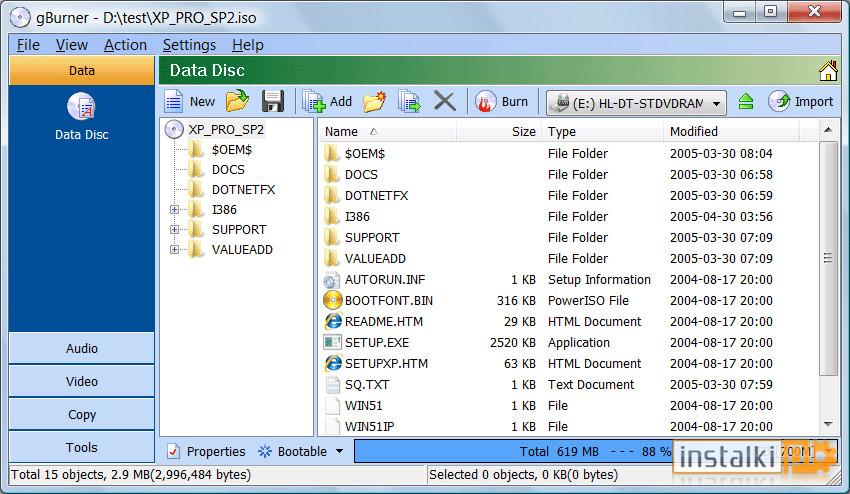This screenshot has width=850, height=494.
Task: Expand the I386 folder in the tree
Action: click(x=175, y=209)
